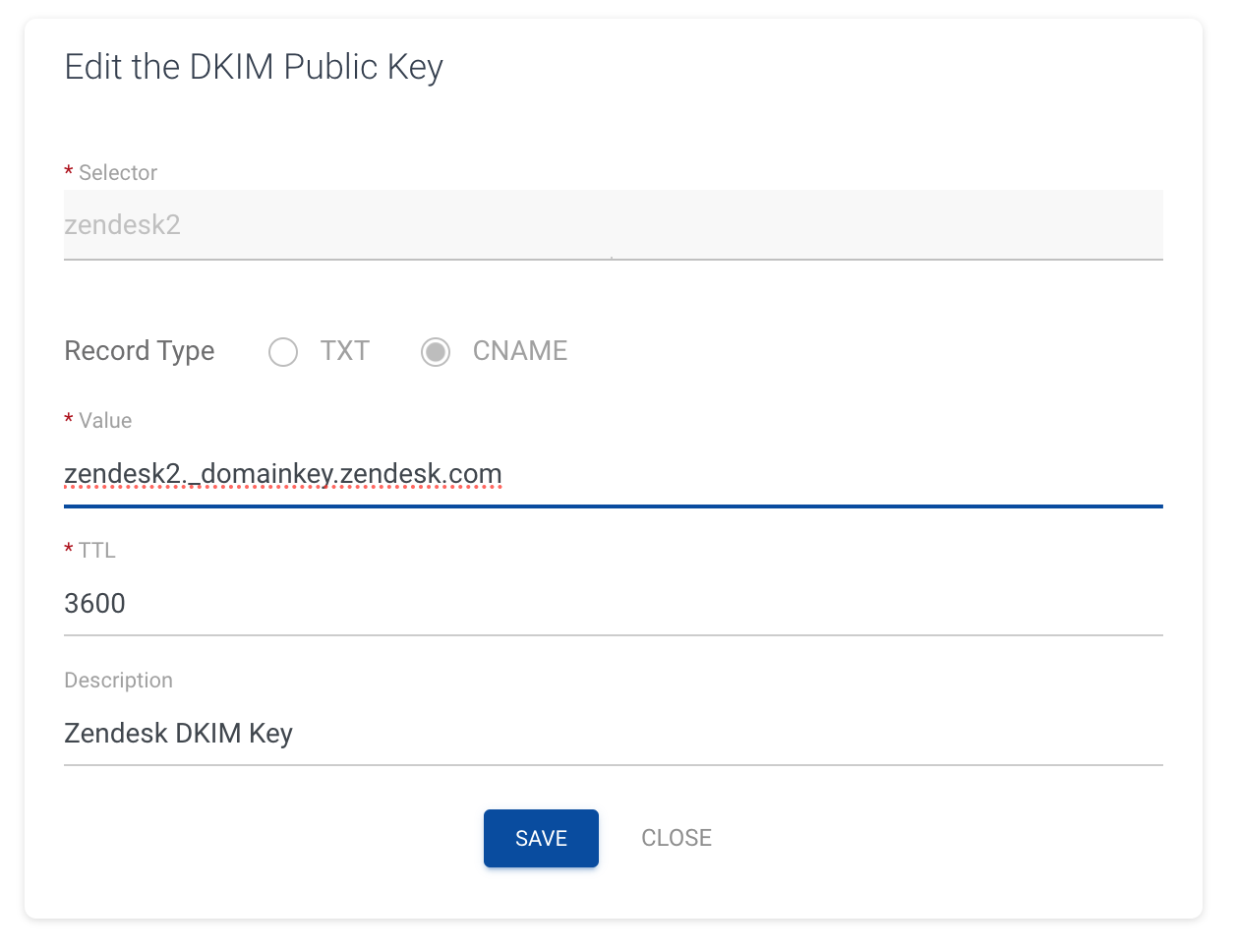The height and width of the screenshot is (952, 1237).
Task: Click the blue underline under Value
Action: point(613,506)
